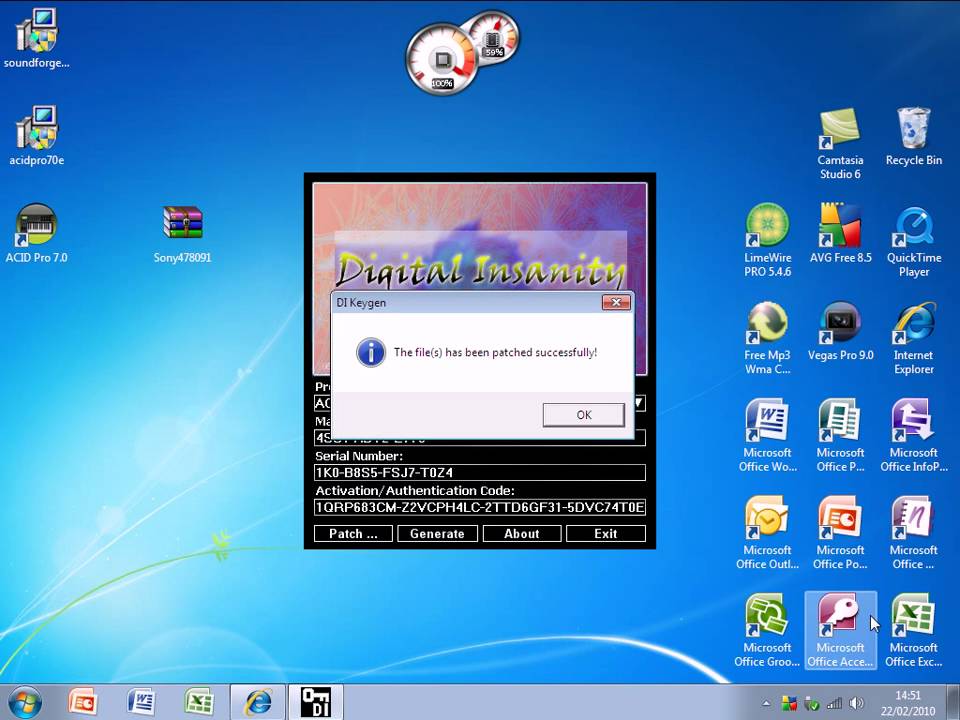Screen dimensions: 960x720
Task: Click the Generate button in keygen
Action: (437, 533)
